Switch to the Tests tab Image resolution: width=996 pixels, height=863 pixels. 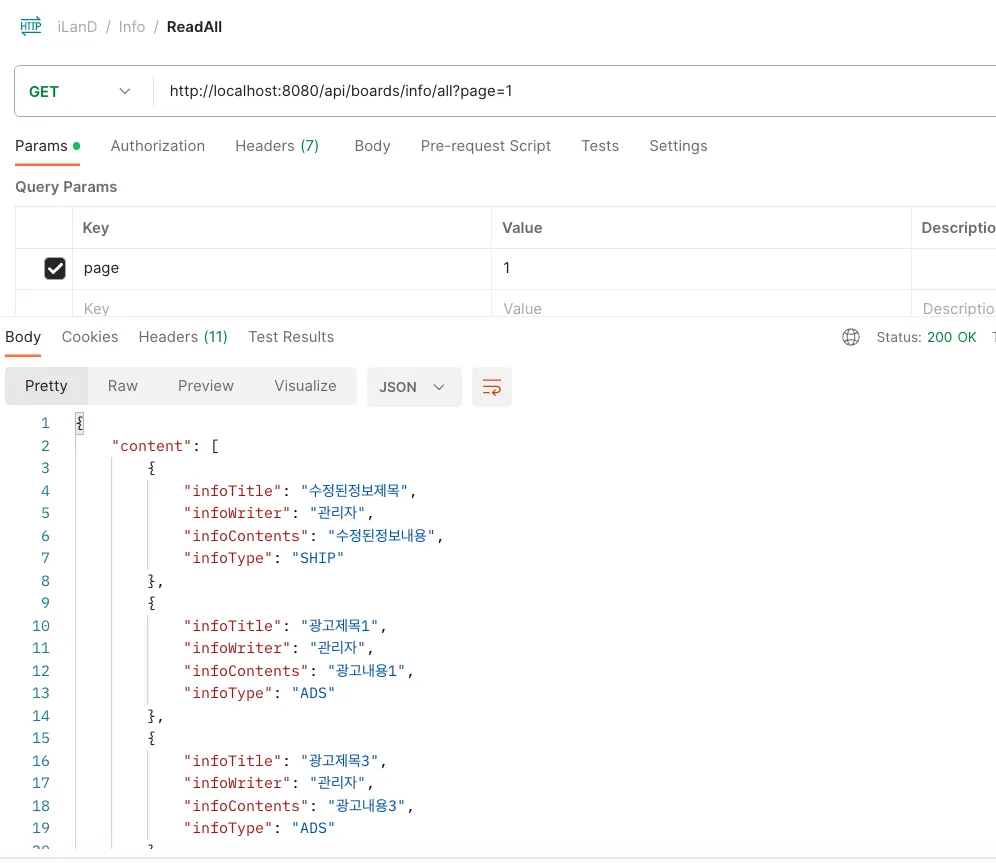tap(599, 146)
